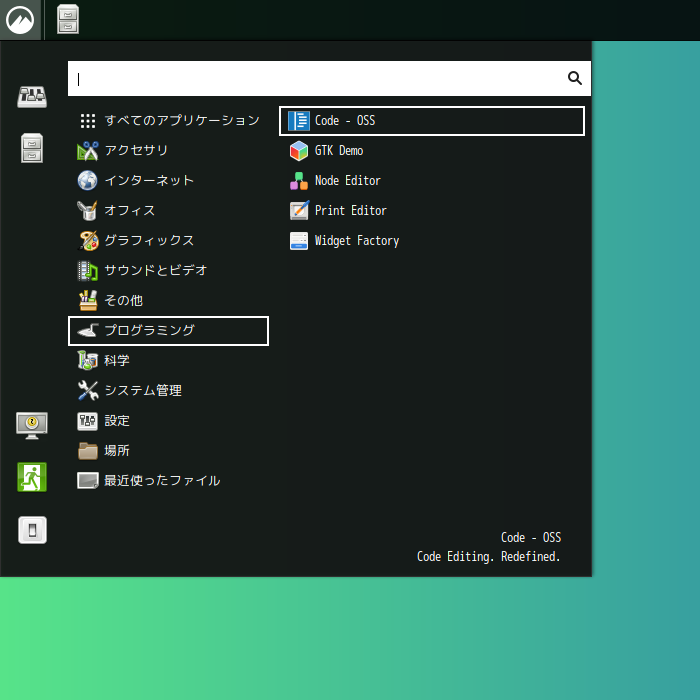Screen dimensions: 700x700
Task: Click the sliders icon for 設定
Action: tap(88, 421)
